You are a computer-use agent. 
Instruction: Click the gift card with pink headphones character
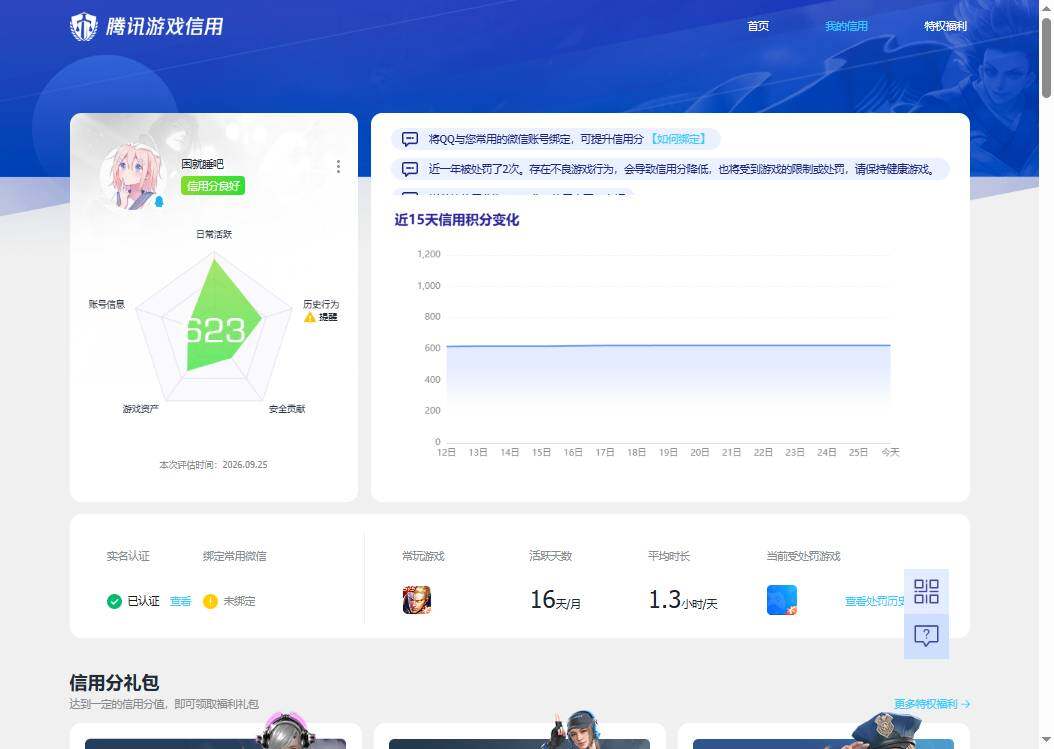[215, 736]
